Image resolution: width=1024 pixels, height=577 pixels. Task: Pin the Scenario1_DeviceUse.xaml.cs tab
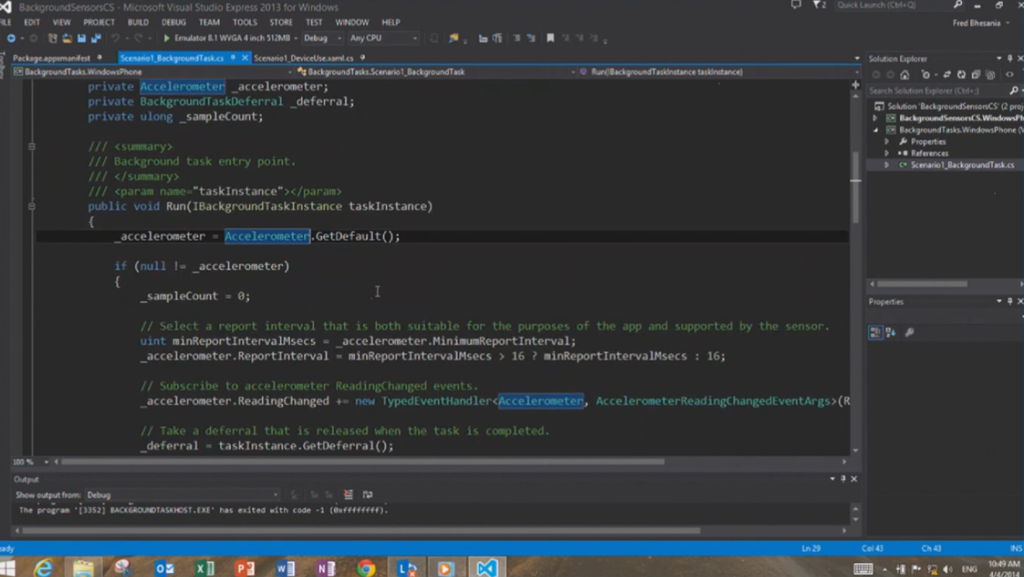point(362,57)
